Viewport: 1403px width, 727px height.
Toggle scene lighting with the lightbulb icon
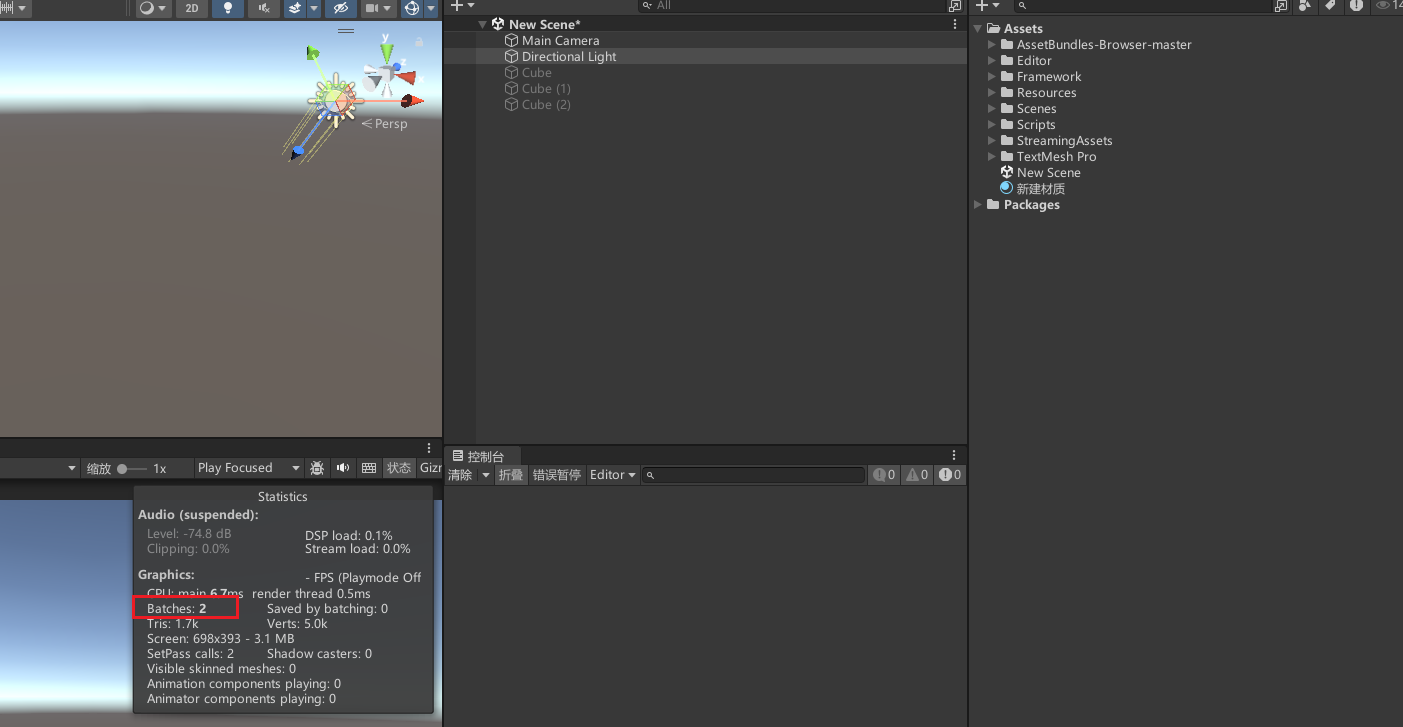(228, 8)
